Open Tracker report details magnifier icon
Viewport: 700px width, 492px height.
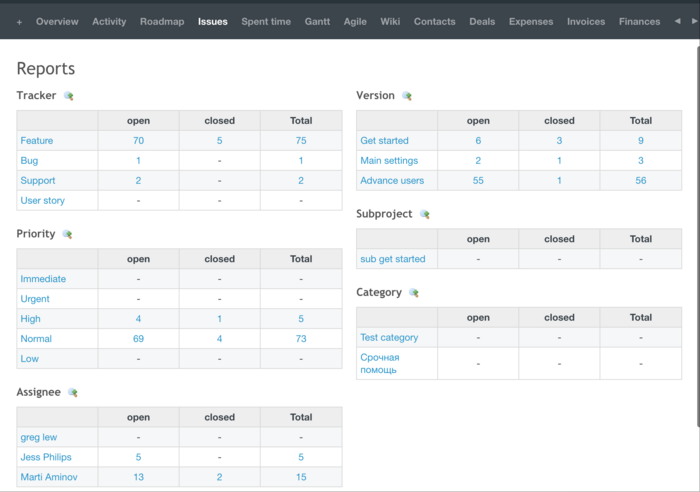[x=69, y=96]
